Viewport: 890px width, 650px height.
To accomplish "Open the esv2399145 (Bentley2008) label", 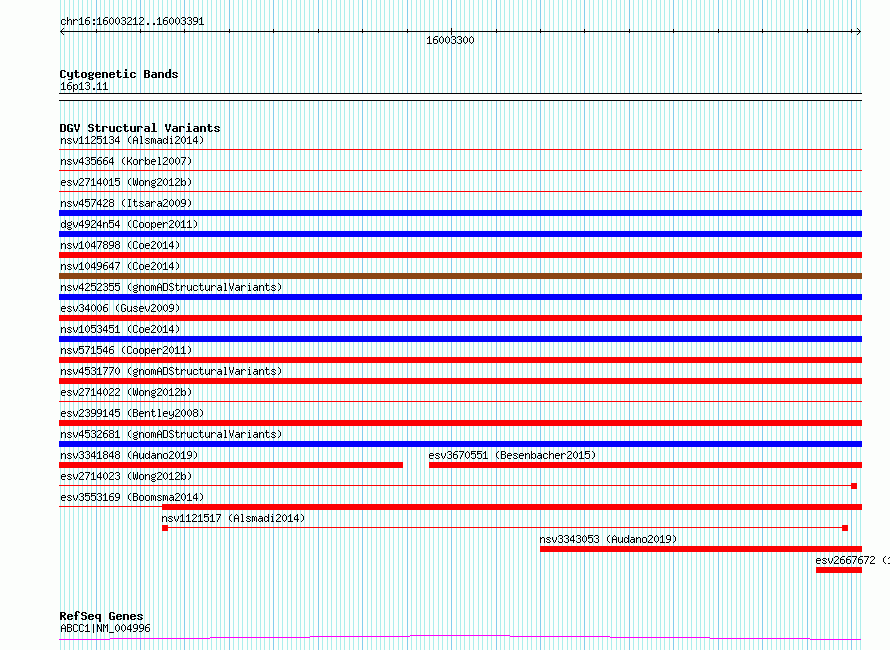I will click(132, 413).
